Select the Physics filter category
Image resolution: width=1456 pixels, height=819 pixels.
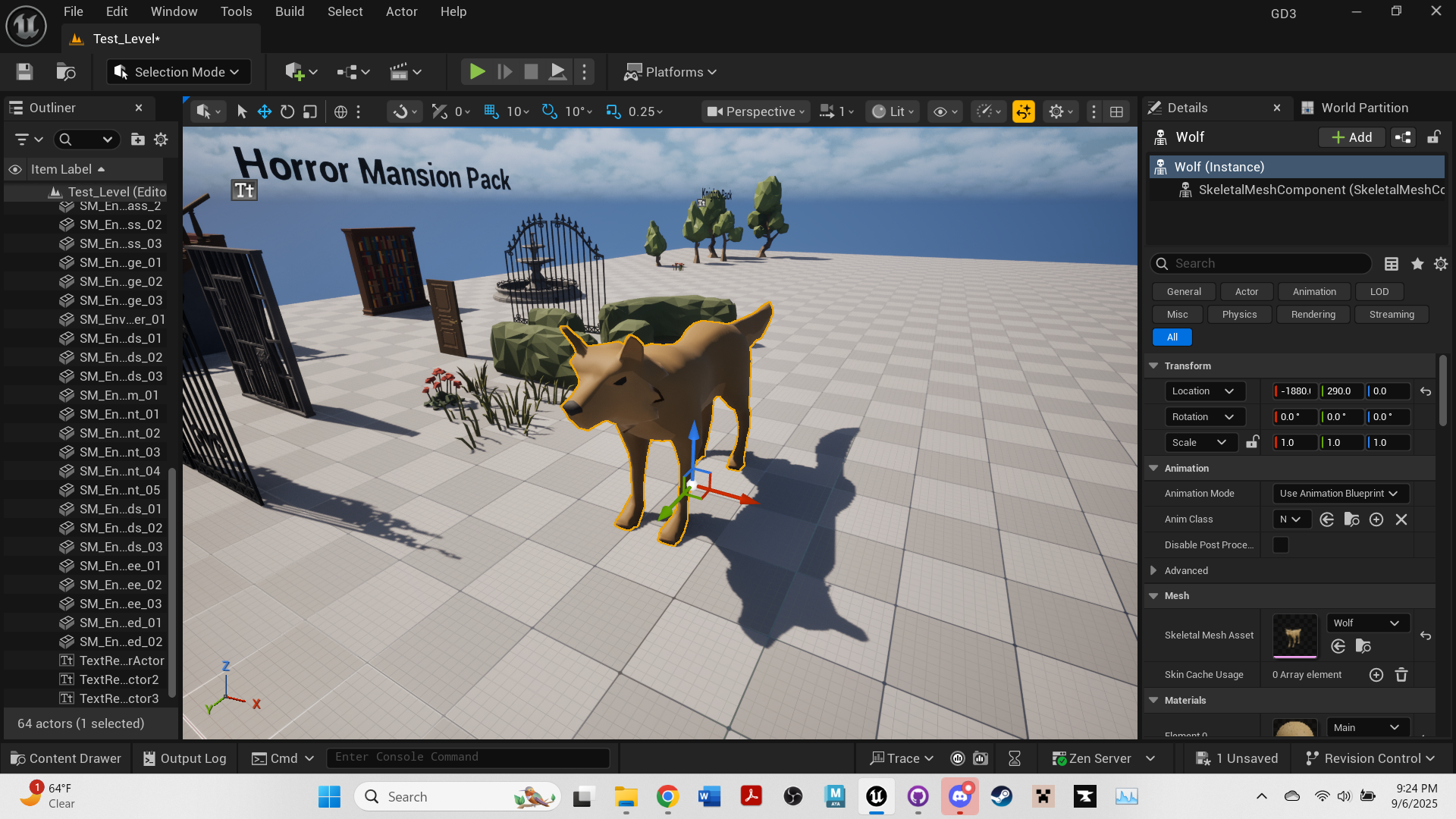click(1239, 315)
